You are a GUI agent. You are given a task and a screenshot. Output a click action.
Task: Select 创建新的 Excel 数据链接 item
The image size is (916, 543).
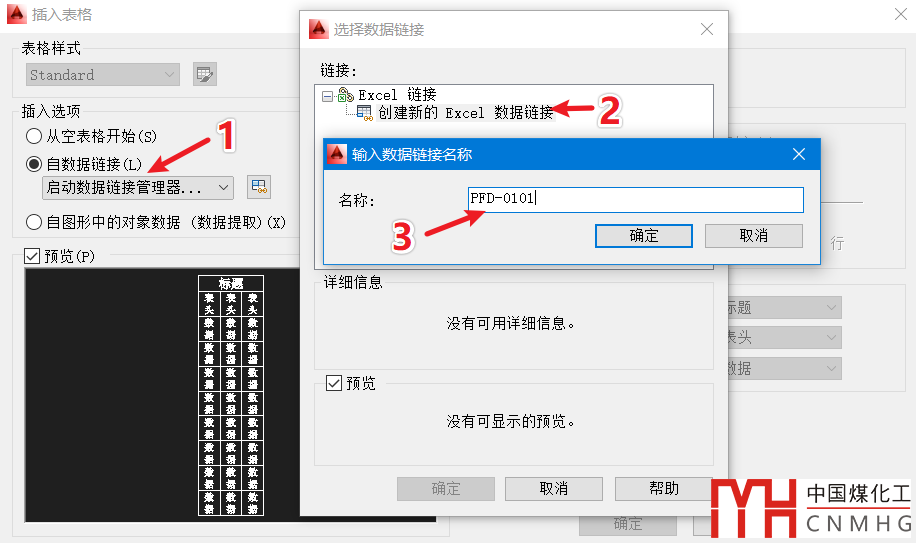466,113
